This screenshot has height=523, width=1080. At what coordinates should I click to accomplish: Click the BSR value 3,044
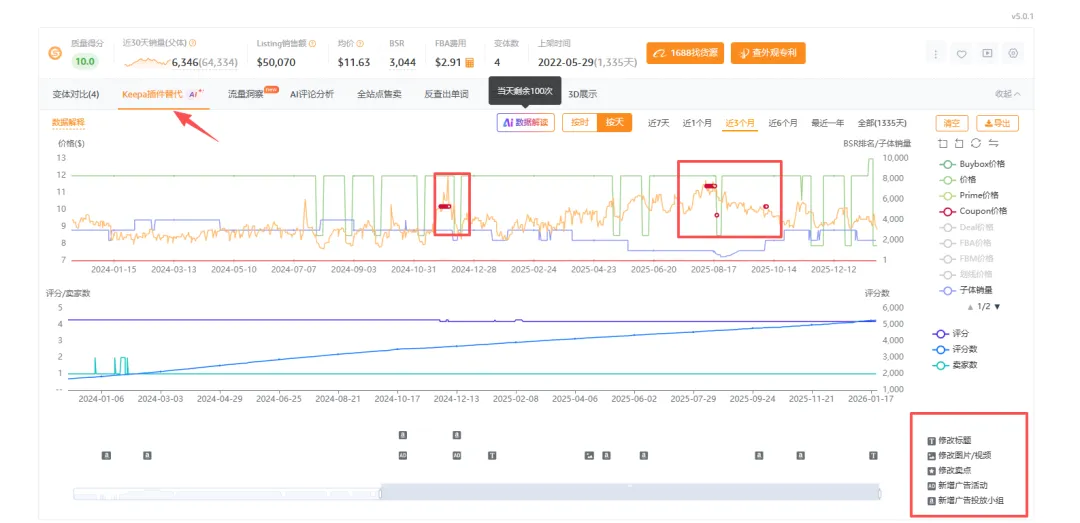402,62
